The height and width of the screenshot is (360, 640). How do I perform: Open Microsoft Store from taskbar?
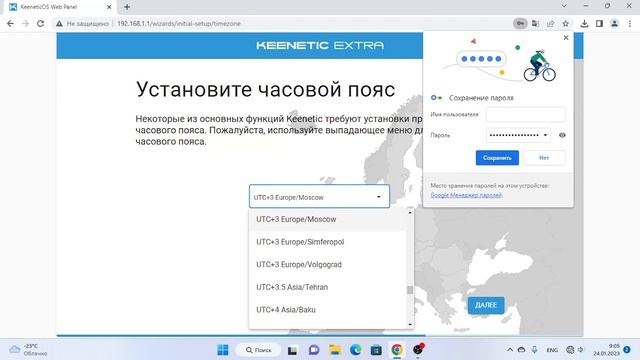pos(376,350)
